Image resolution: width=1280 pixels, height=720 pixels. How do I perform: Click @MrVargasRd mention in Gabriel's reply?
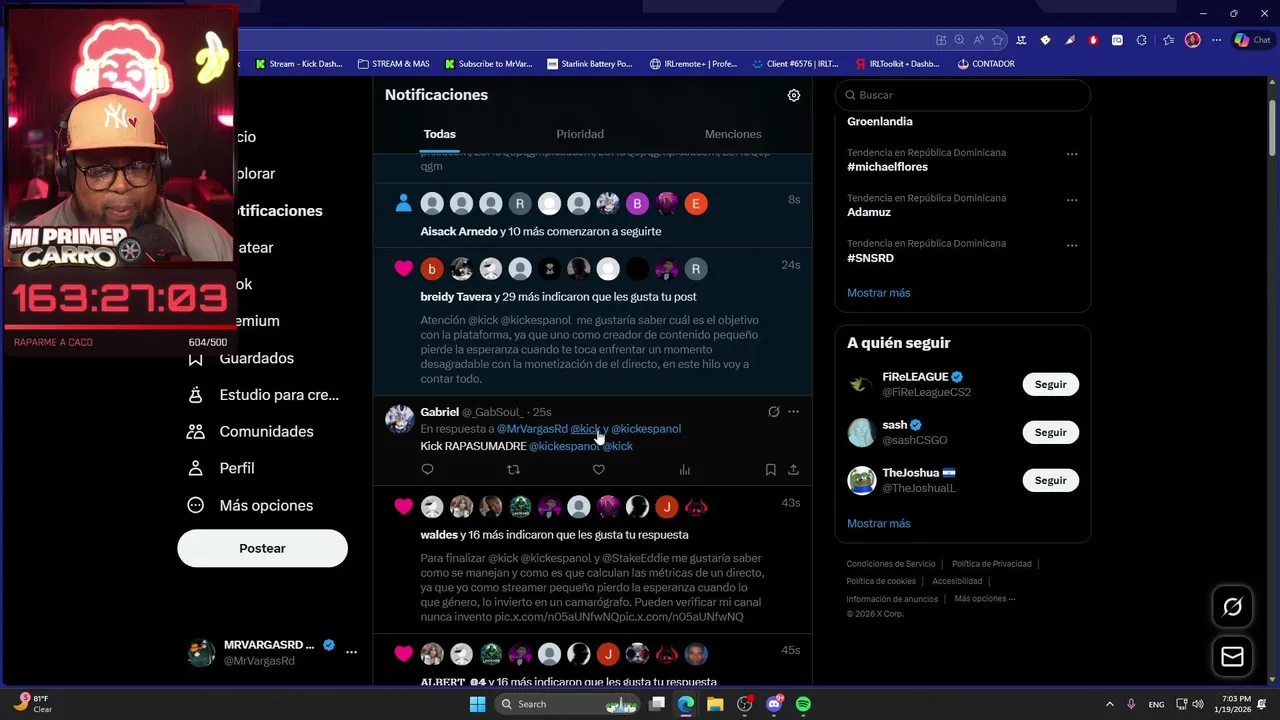pos(532,429)
